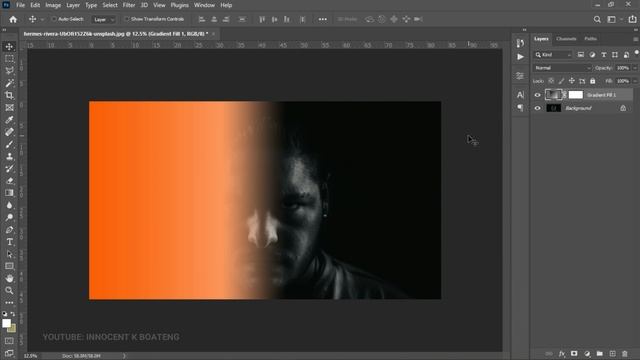Image resolution: width=640 pixels, height=360 pixels.
Task: Create a new group folder icon
Action: point(600,353)
